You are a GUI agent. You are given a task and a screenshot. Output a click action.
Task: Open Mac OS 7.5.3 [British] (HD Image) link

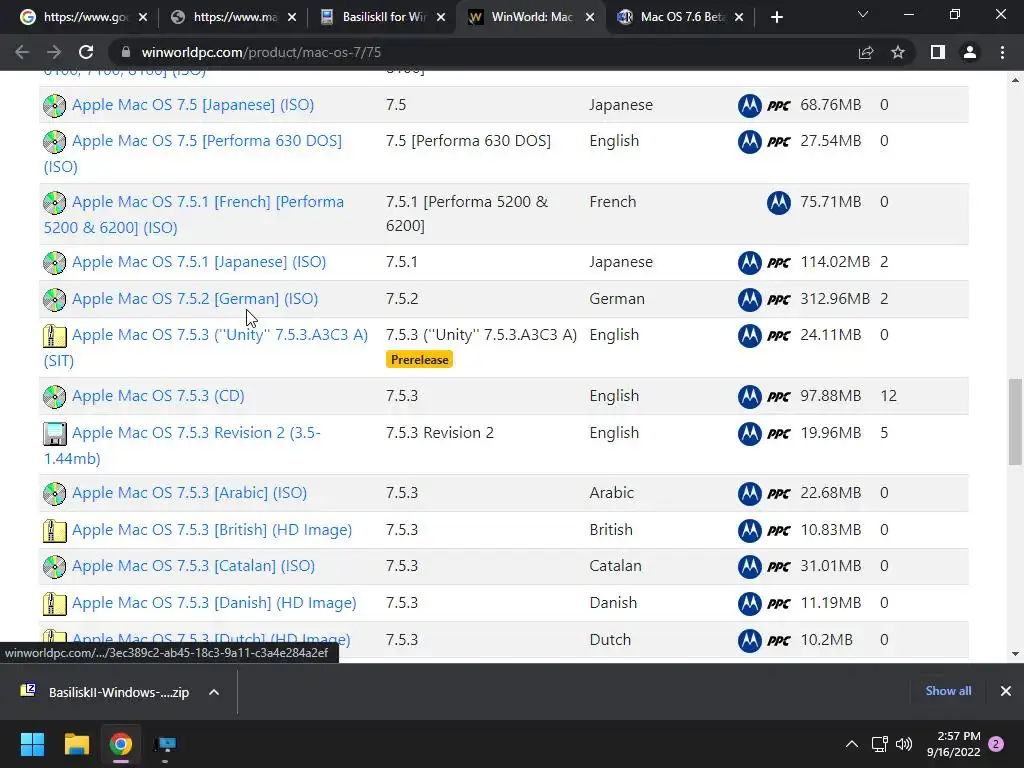[x=212, y=530]
